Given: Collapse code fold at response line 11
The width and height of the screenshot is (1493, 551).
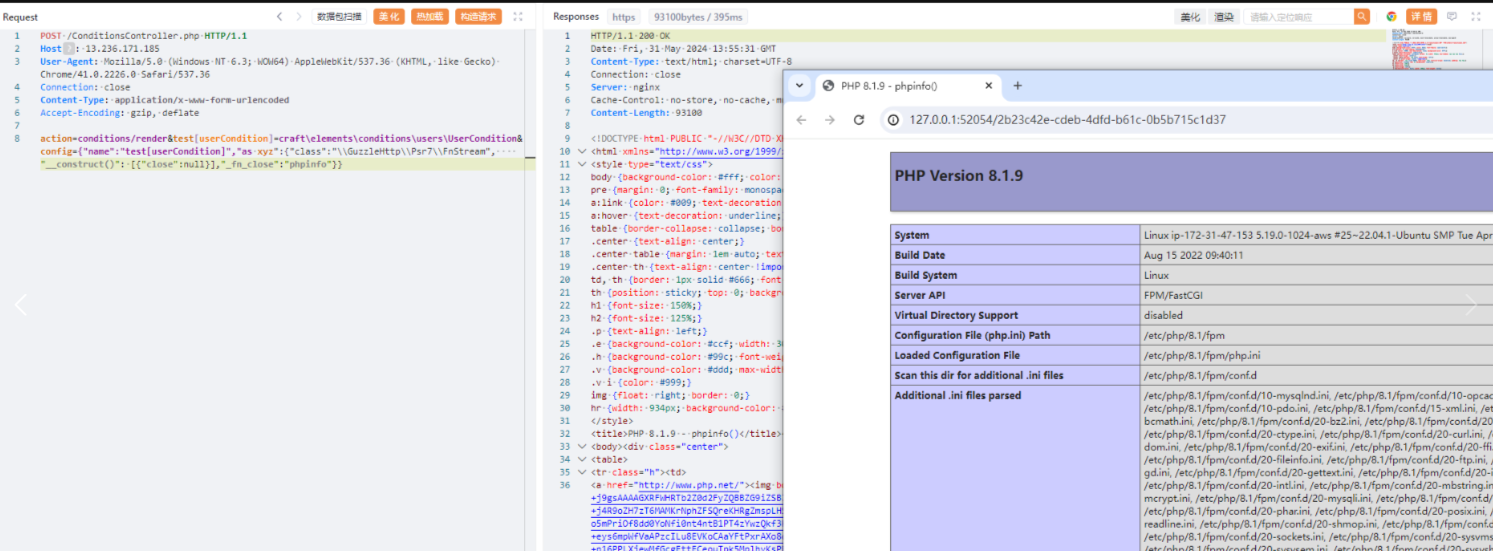Looking at the screenshot, I should [x=582, y=163].
